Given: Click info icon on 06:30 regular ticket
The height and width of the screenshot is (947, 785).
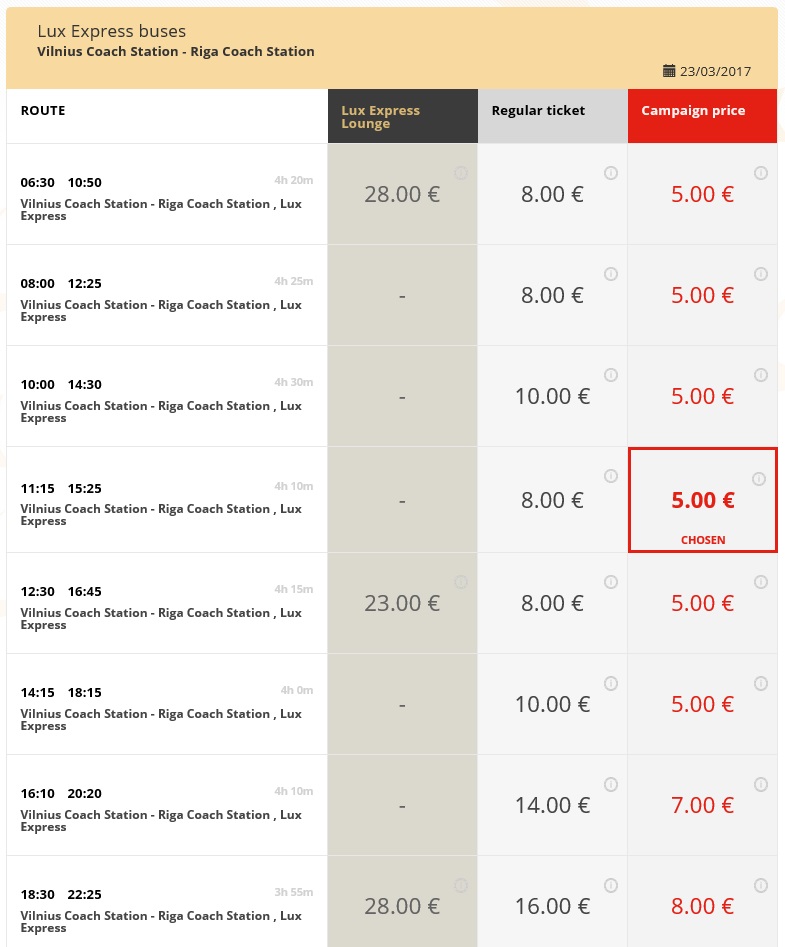Looking at the screenshot, I should tap(611, 173).
